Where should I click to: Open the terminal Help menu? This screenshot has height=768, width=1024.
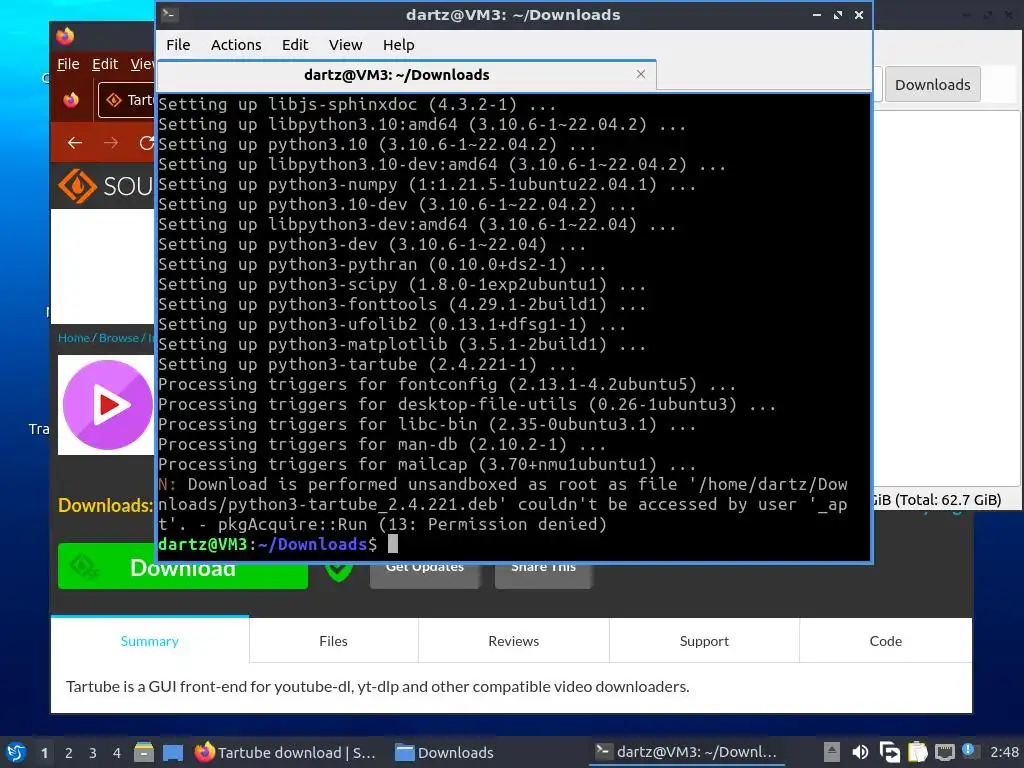(398, 45)
